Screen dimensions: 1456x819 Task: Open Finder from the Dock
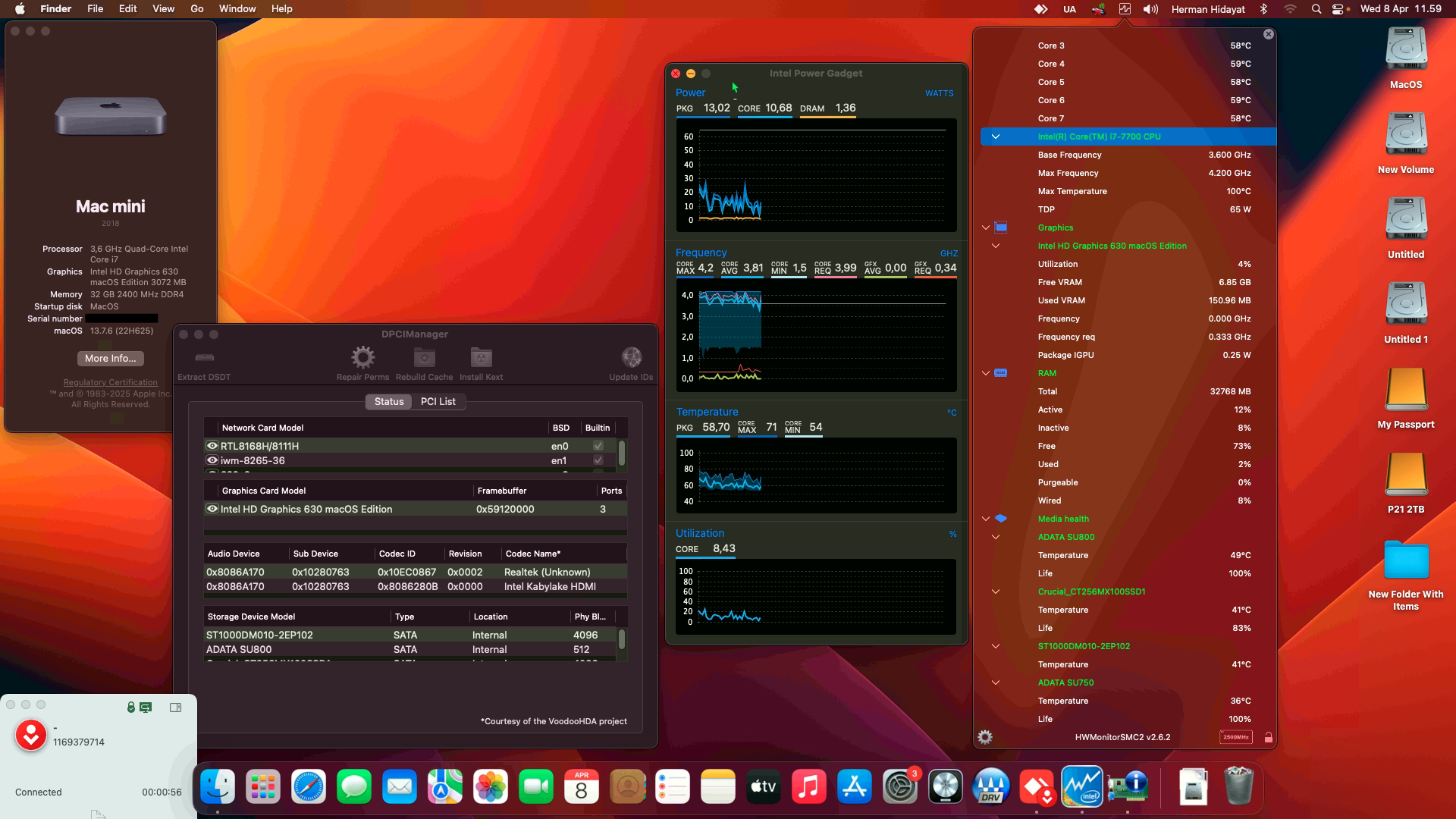click(x=218, y=786)
